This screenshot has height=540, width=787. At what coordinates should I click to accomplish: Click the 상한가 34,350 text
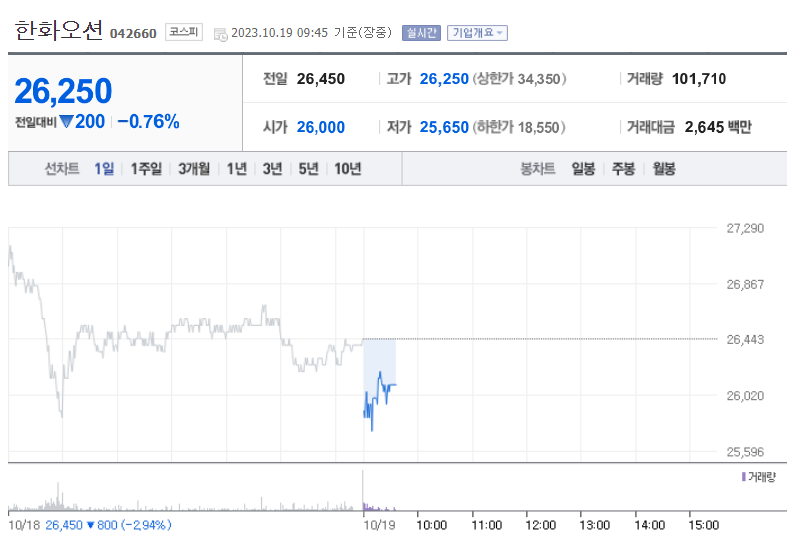519,79
